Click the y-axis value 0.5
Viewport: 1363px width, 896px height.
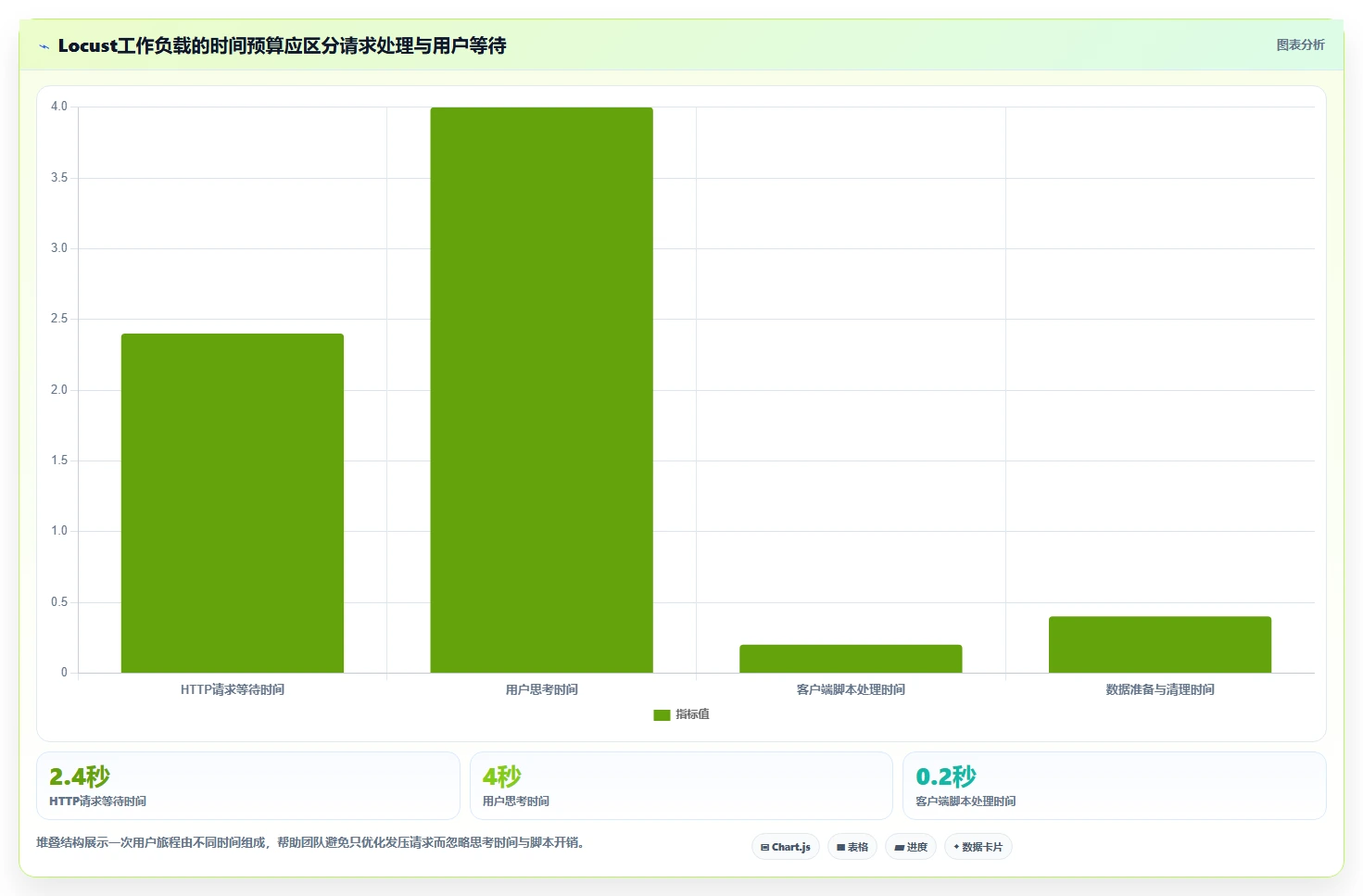(x=59, y=602)
